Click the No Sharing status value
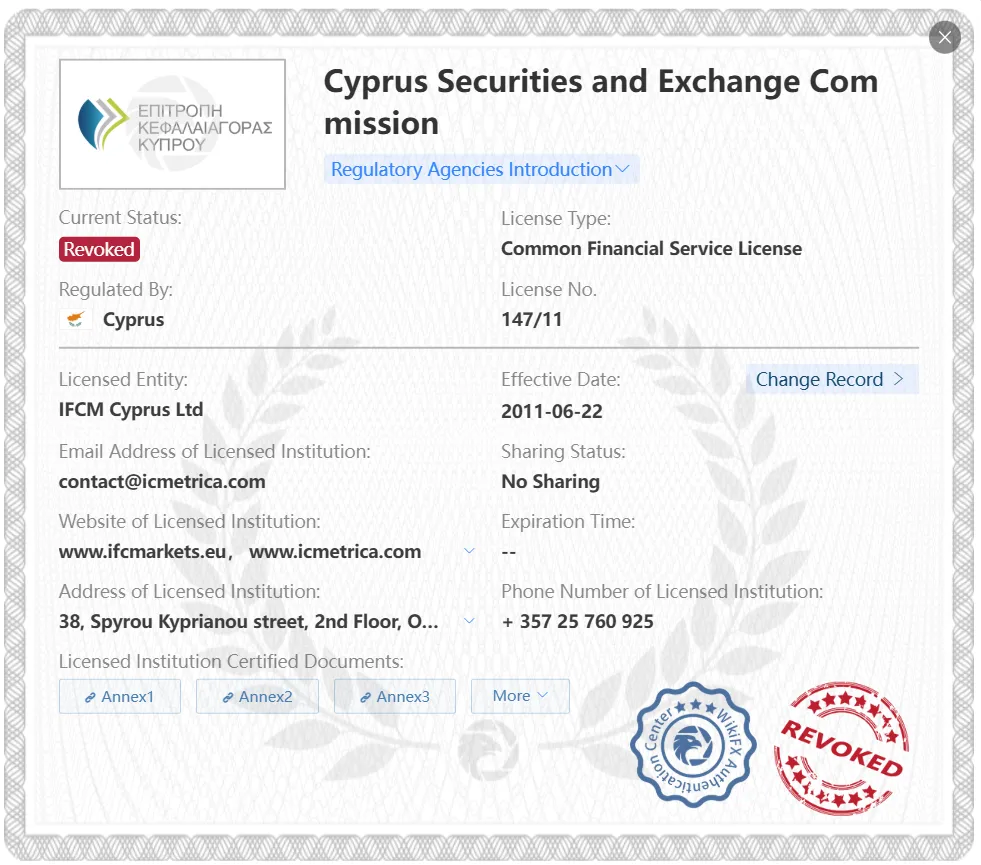Image resolution: width=981 pixels, height=865 pixels. (x=551, y=482)
